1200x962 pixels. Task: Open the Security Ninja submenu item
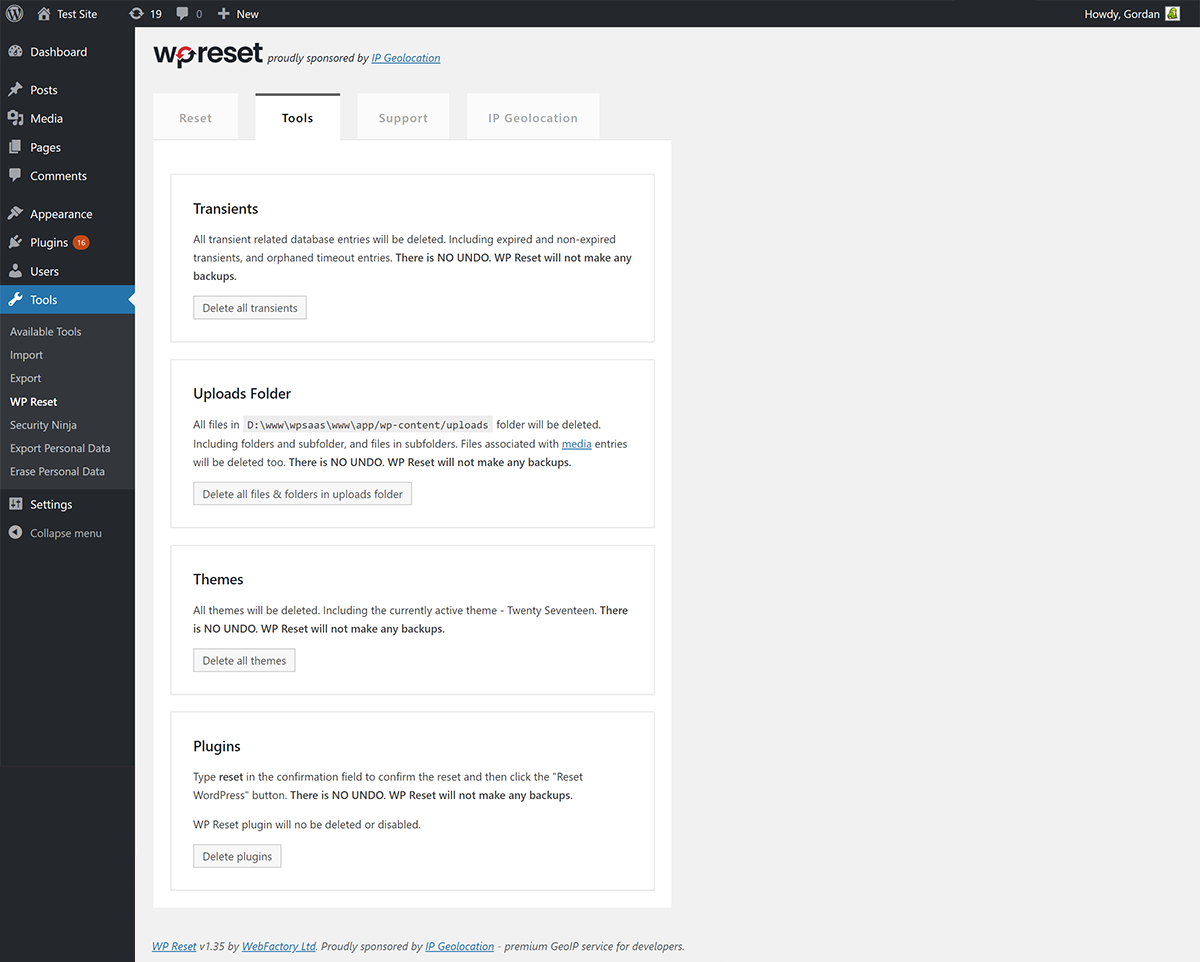pos(43,425)
